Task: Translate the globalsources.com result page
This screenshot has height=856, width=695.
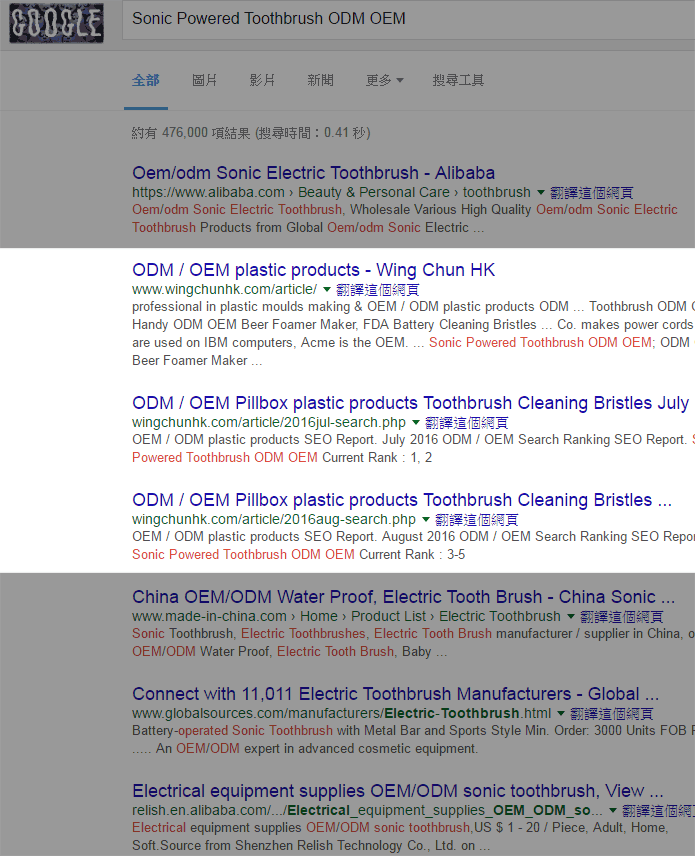Action: tap(612, 714)
